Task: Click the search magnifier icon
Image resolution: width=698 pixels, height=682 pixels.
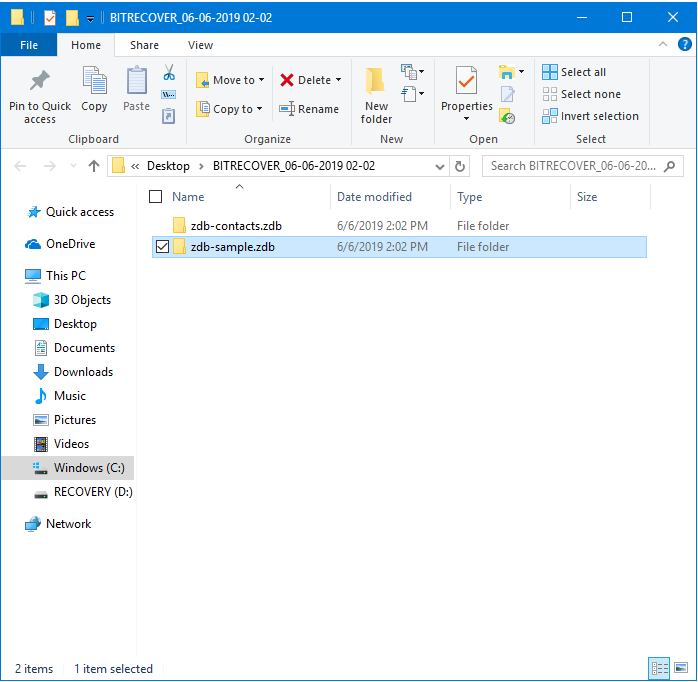Action: point(669,166)
